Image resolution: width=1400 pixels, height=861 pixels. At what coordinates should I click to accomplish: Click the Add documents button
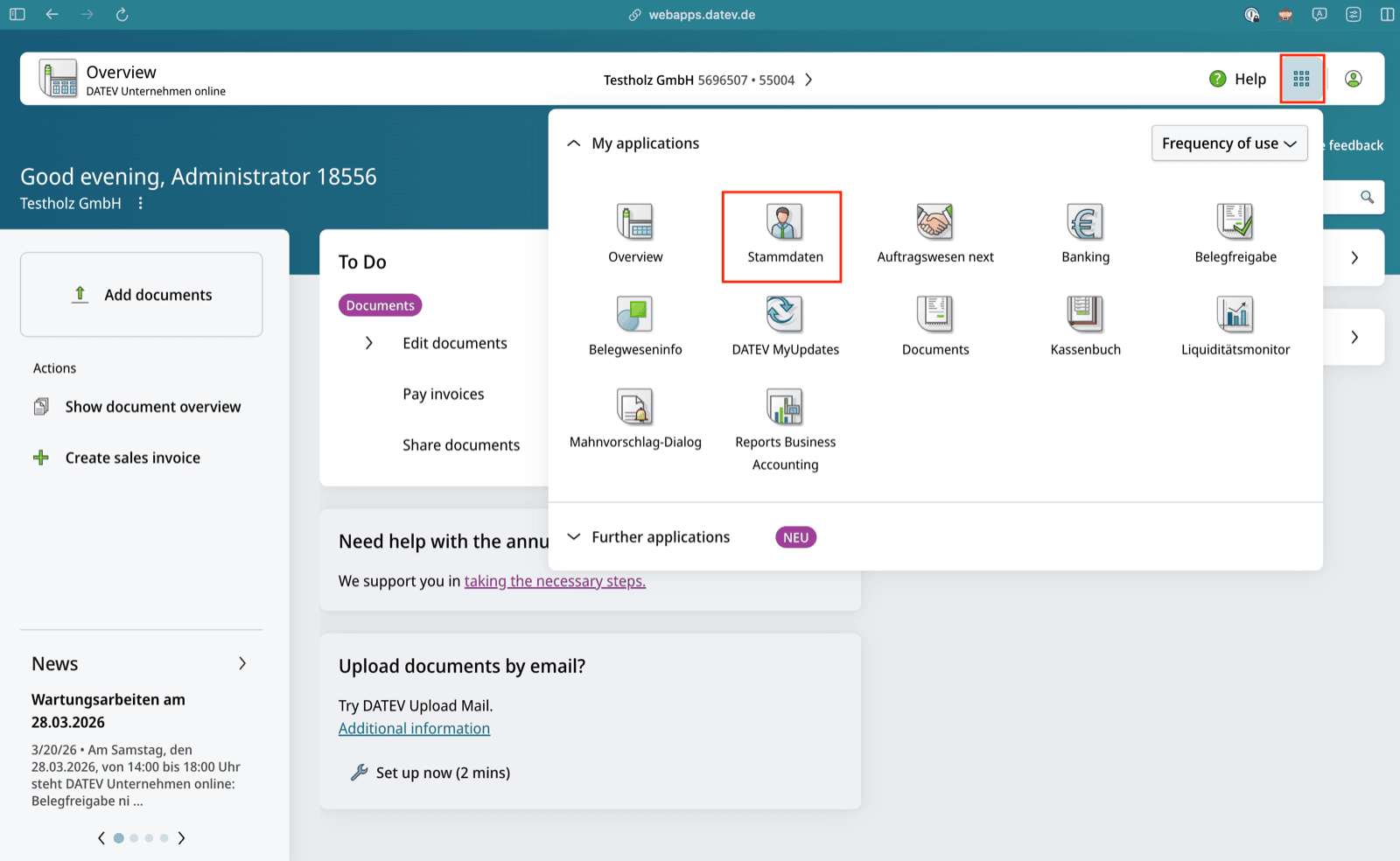[x=141, y=295]
